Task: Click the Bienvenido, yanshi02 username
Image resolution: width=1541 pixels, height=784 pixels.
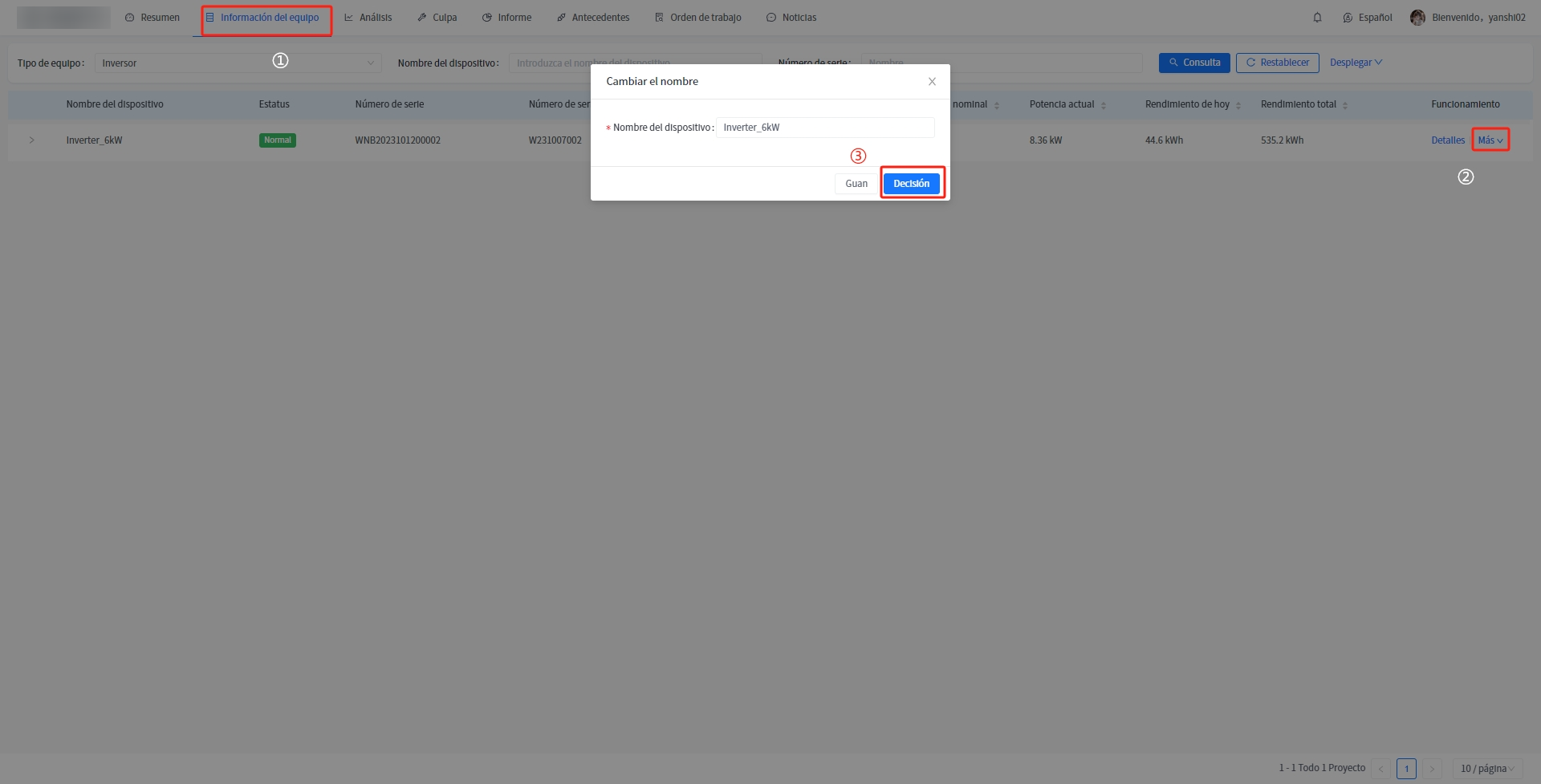Action: (1479, 18)
